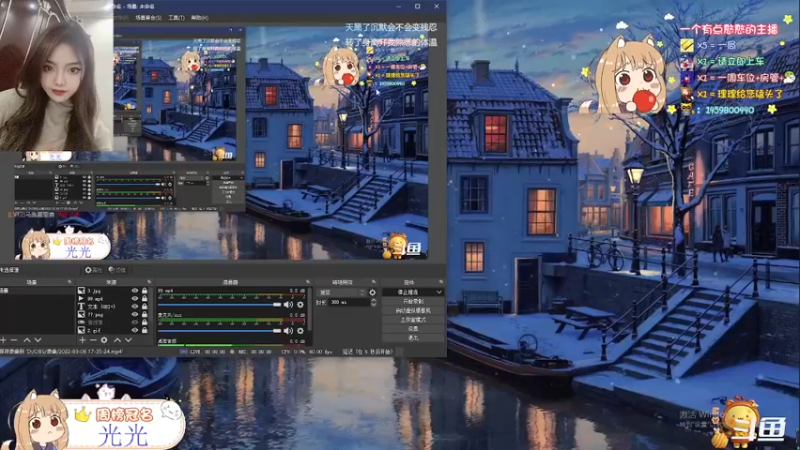The height and width of the screenshot is (450, 800).
Task: Open Settings from Controls panel
Action: coord(413,329)
